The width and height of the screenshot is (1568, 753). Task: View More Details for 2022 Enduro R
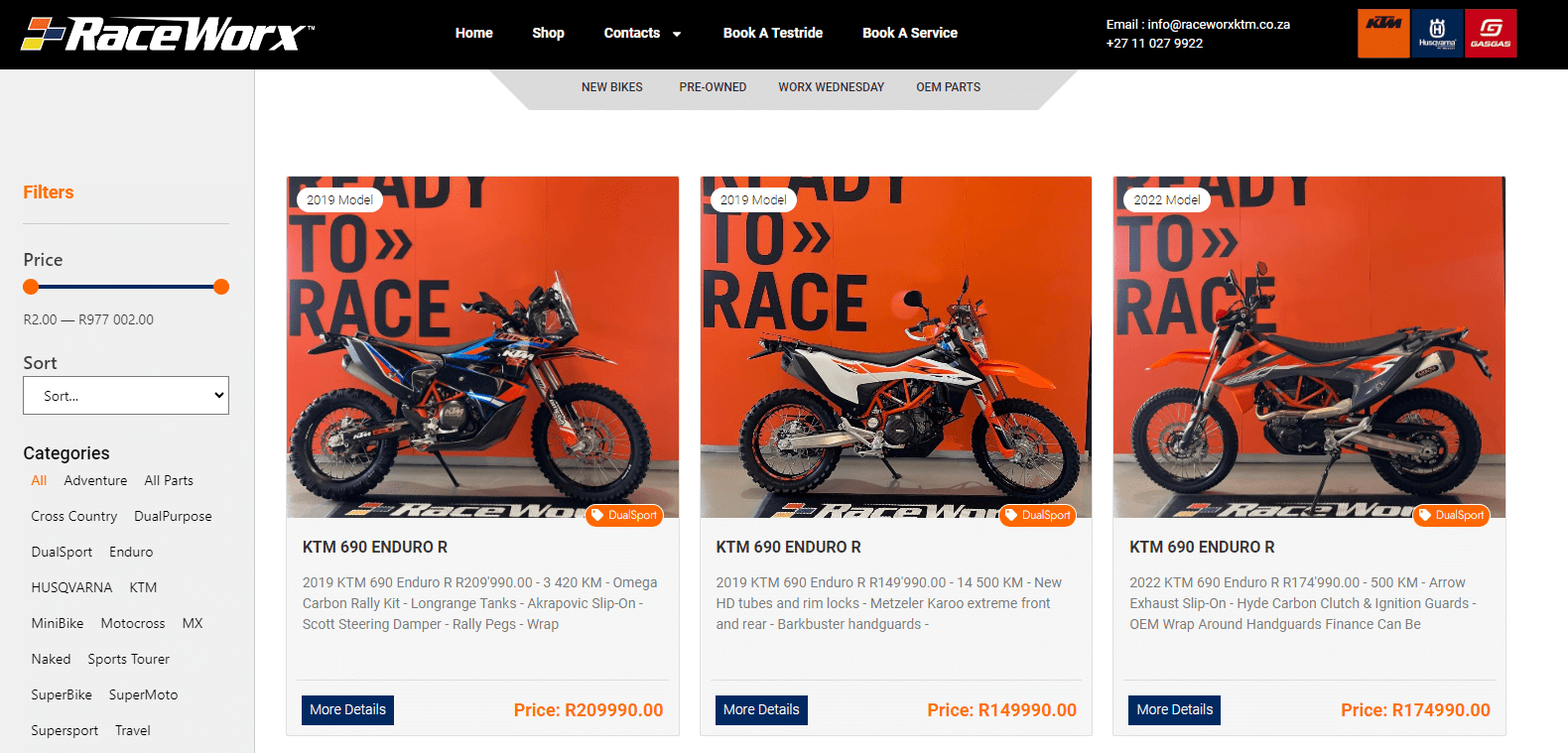coord(1174,710)
